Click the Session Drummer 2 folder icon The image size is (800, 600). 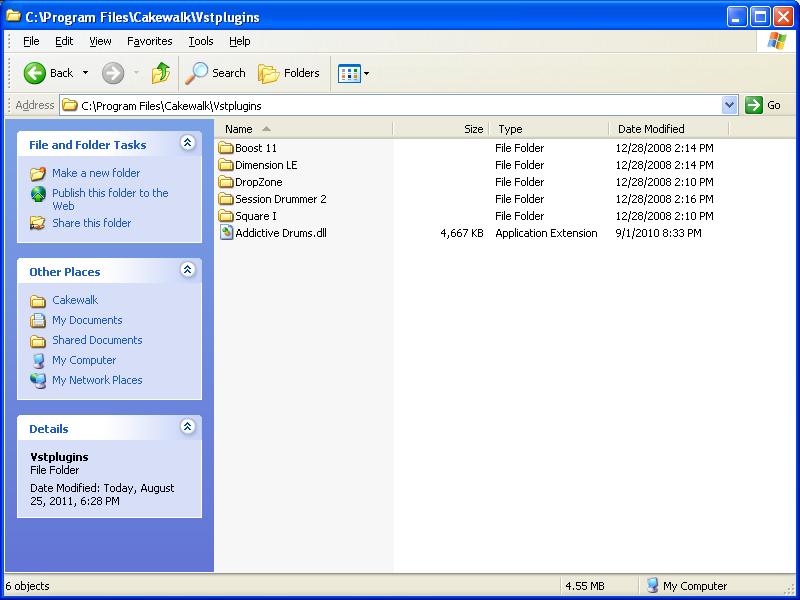(x=226, y=199)
